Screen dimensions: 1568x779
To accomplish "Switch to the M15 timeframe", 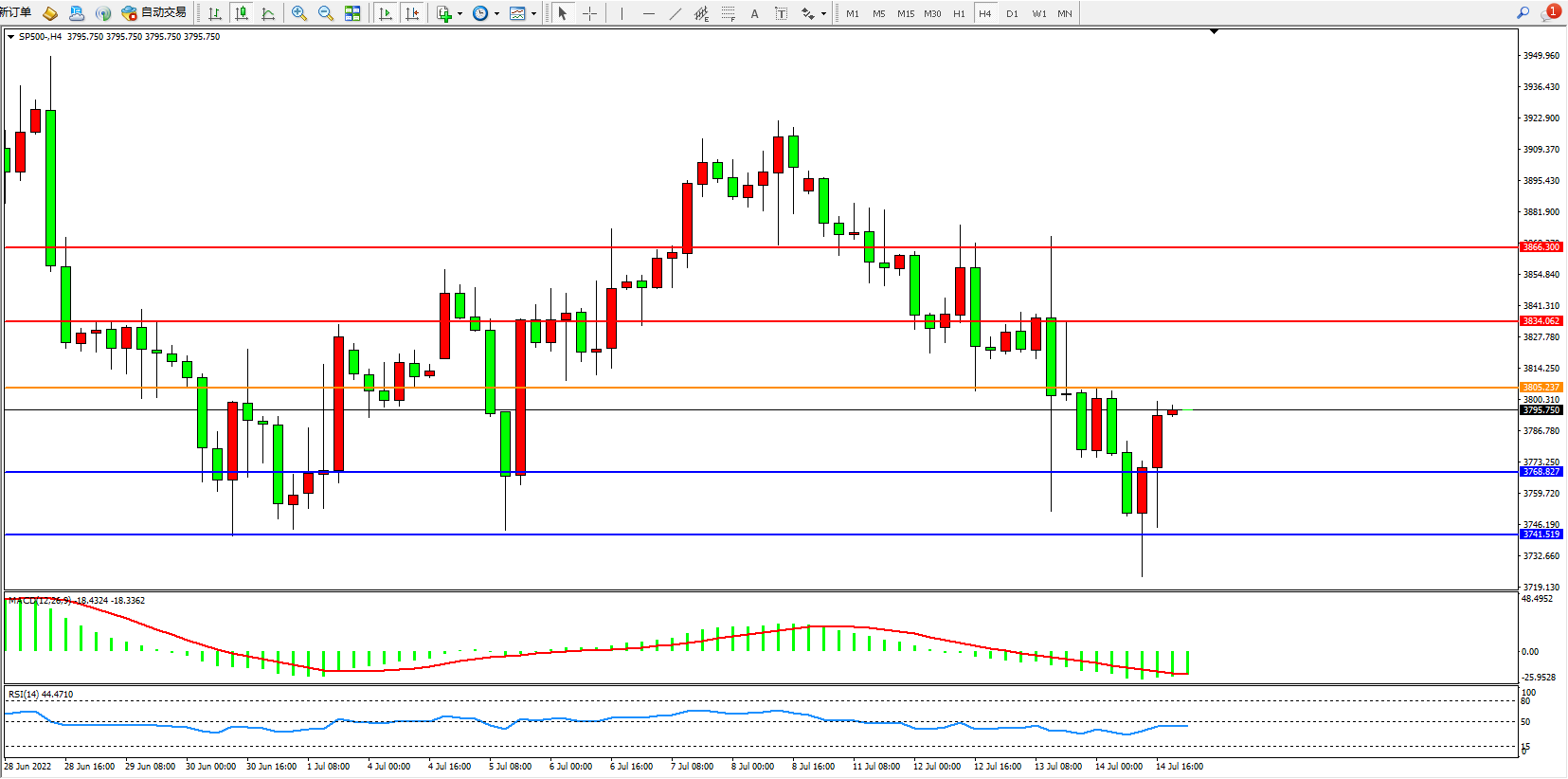I will [906, 13].
